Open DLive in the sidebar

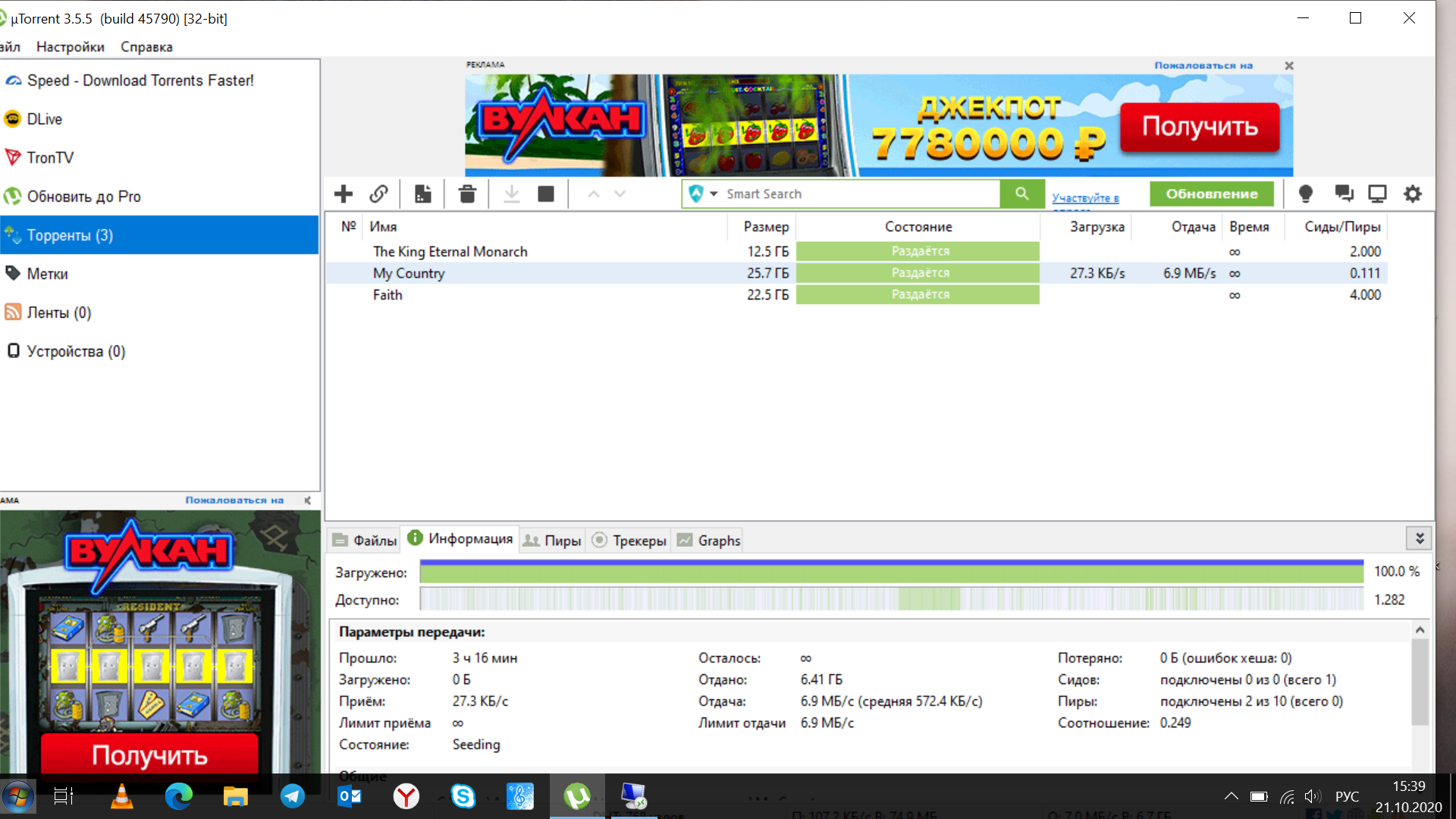click(x=159, y=119)
